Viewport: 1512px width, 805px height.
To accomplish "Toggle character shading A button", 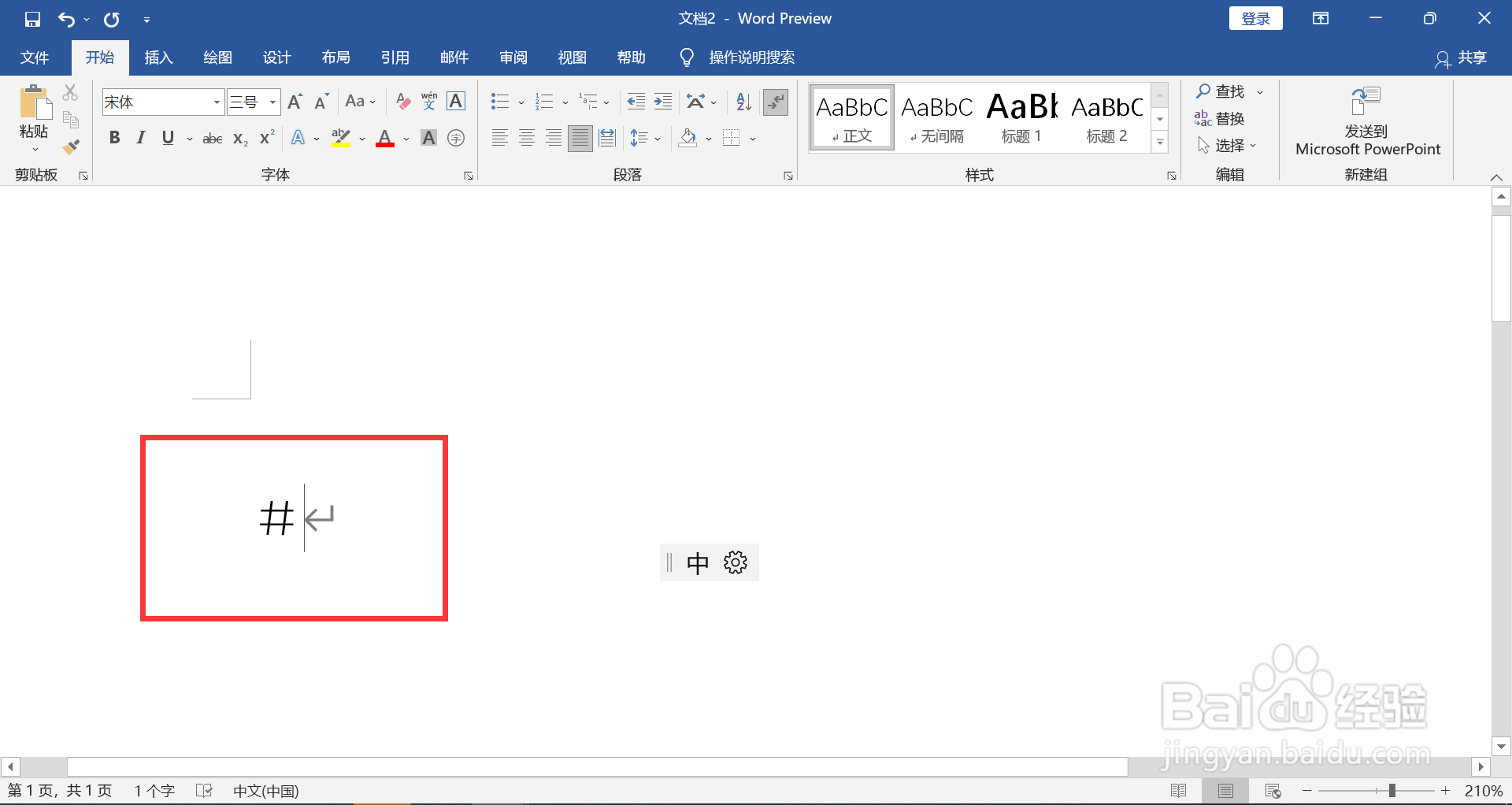I will [428, 139].
